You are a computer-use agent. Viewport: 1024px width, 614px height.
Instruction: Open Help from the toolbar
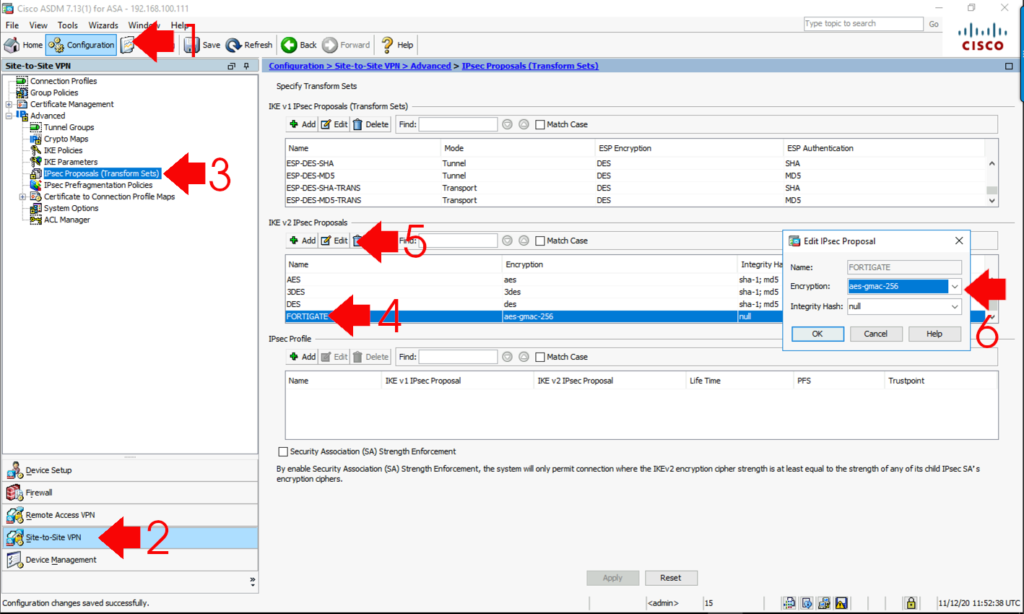pos(397,45)
